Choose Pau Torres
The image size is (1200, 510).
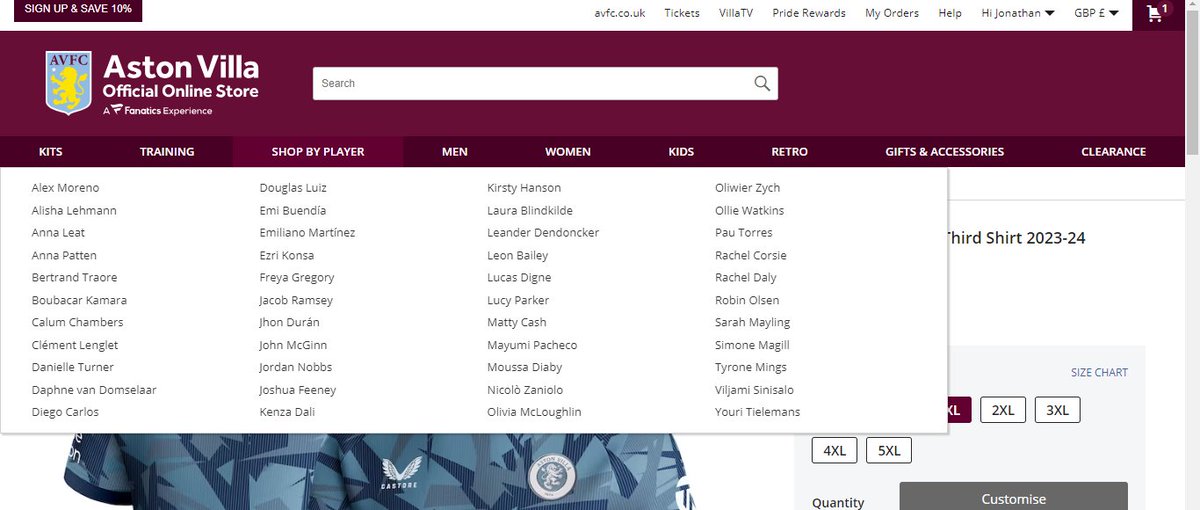(x=744, y=233)
